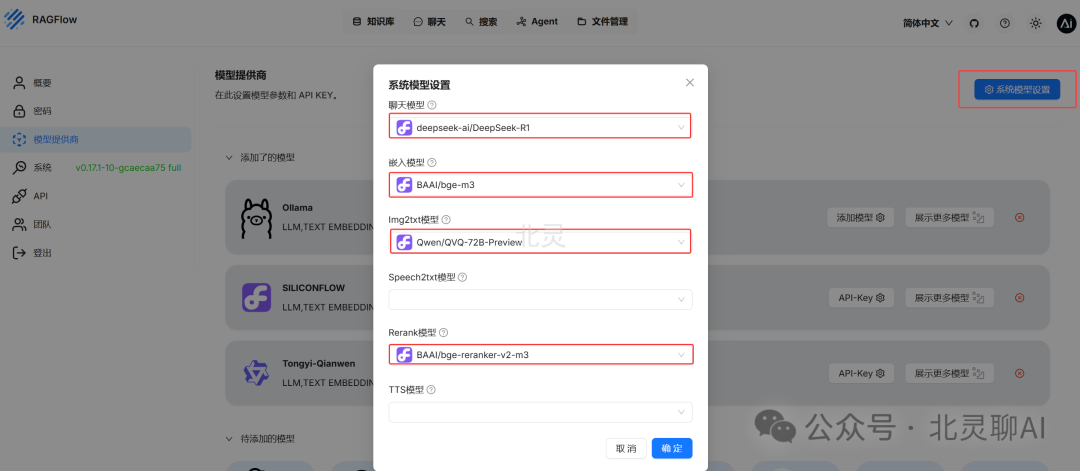Viewport: 1080px width, 471px height.
Task: Close the 系统模型设置 dialog
Action: (x=689, y=83)
